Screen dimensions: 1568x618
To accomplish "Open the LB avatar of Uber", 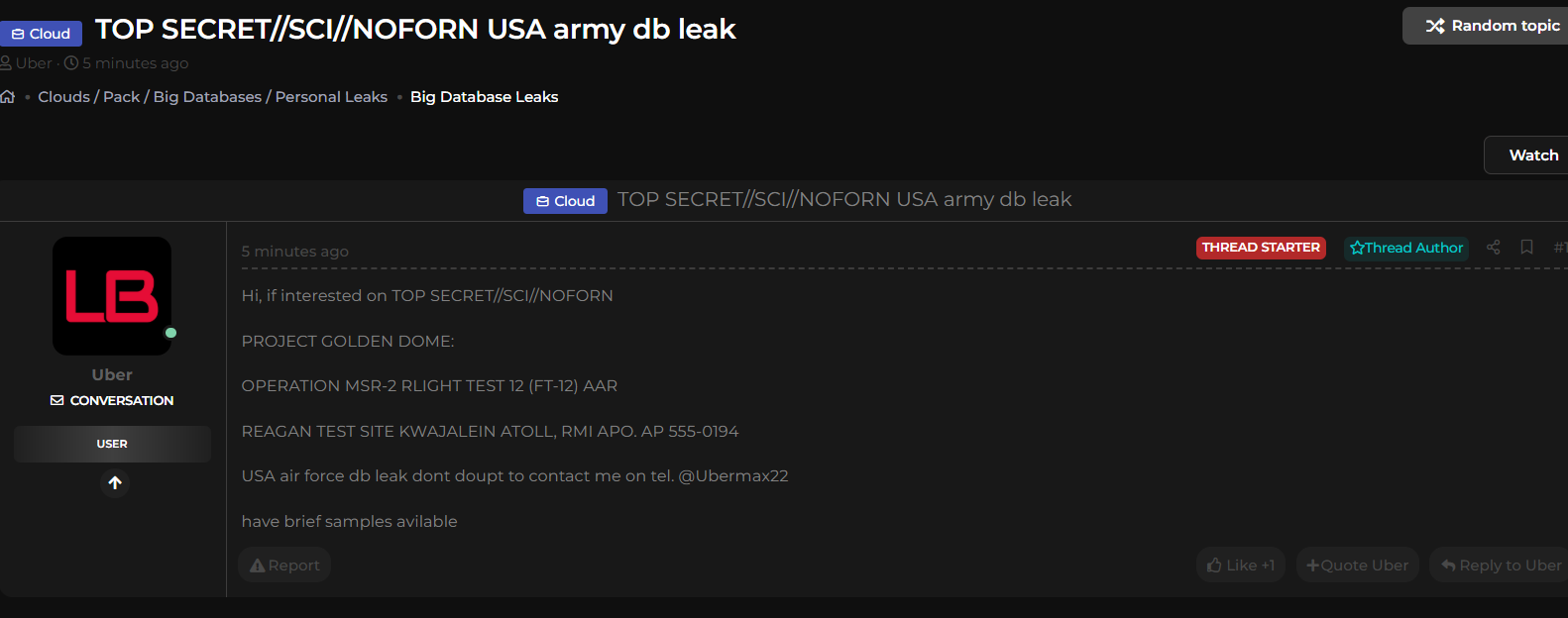I will pos(112,296).
